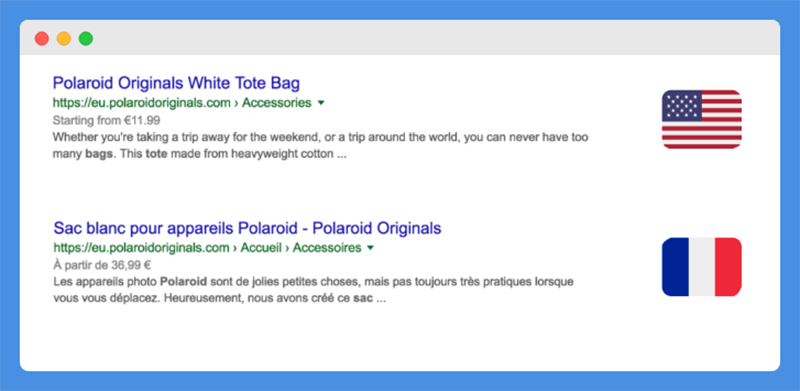The height and width of the screenshot is (391, 800).
Task: Select the Accessories breadcrumb in first result
Action: click(x=277, y=103)
